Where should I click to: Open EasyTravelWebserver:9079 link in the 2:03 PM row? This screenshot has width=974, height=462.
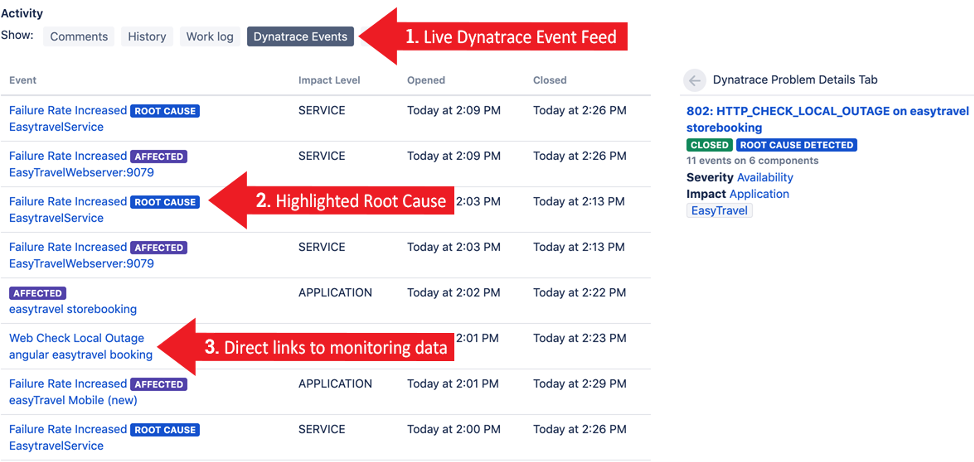coord(81,263)
